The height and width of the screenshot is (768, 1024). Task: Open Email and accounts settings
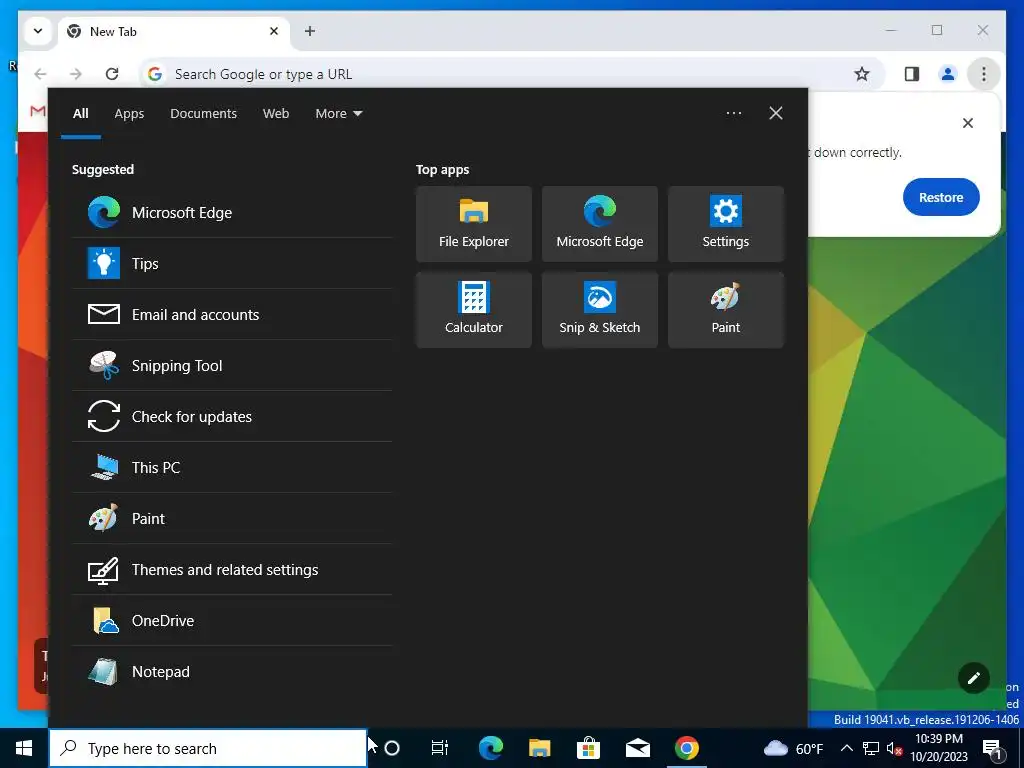pos(232,314)
